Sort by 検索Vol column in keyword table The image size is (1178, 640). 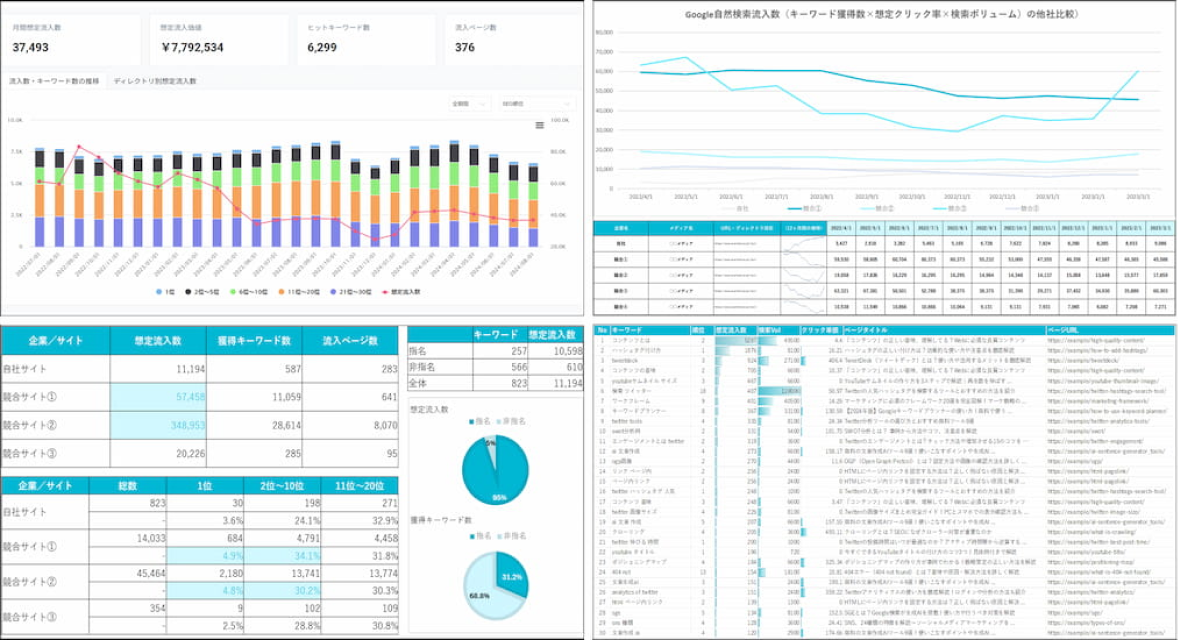[x=771, y=329]
